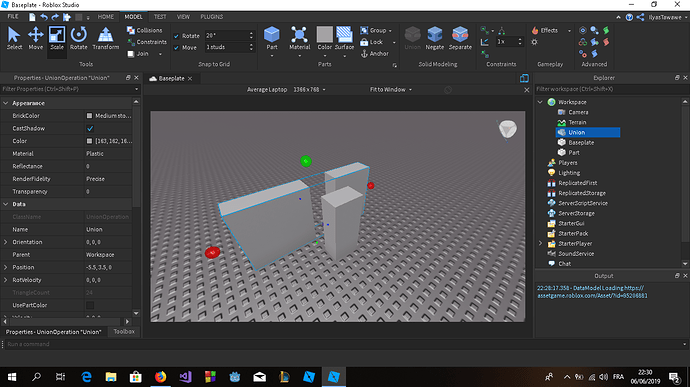Open Firefox from the taskbar

point(161,377)
